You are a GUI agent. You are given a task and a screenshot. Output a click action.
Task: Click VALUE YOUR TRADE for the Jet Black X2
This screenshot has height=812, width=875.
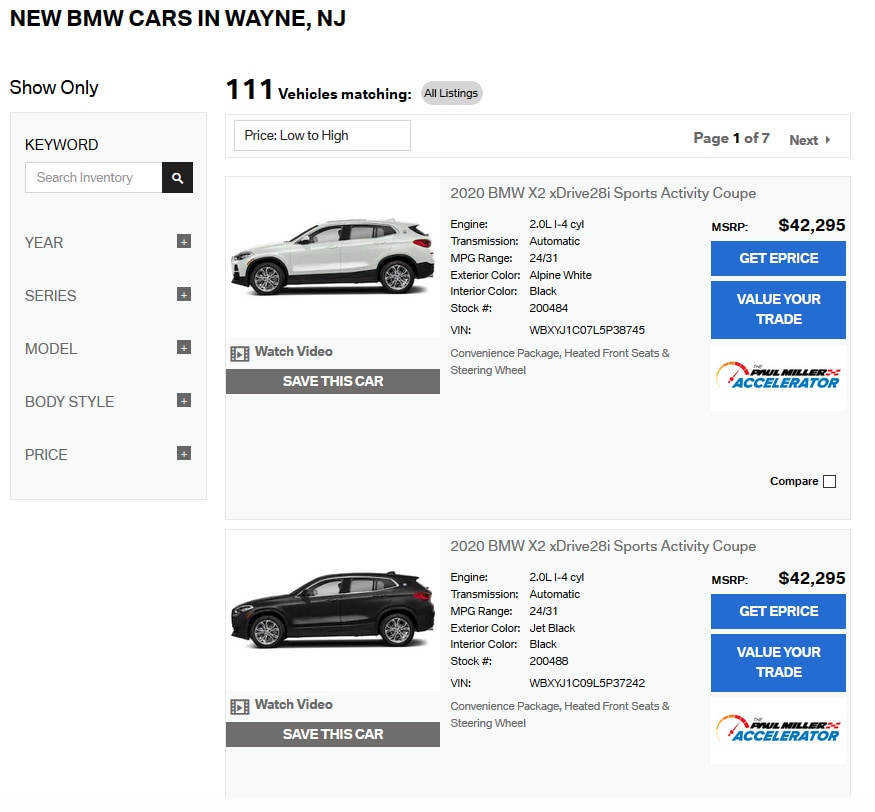(778, 663)
